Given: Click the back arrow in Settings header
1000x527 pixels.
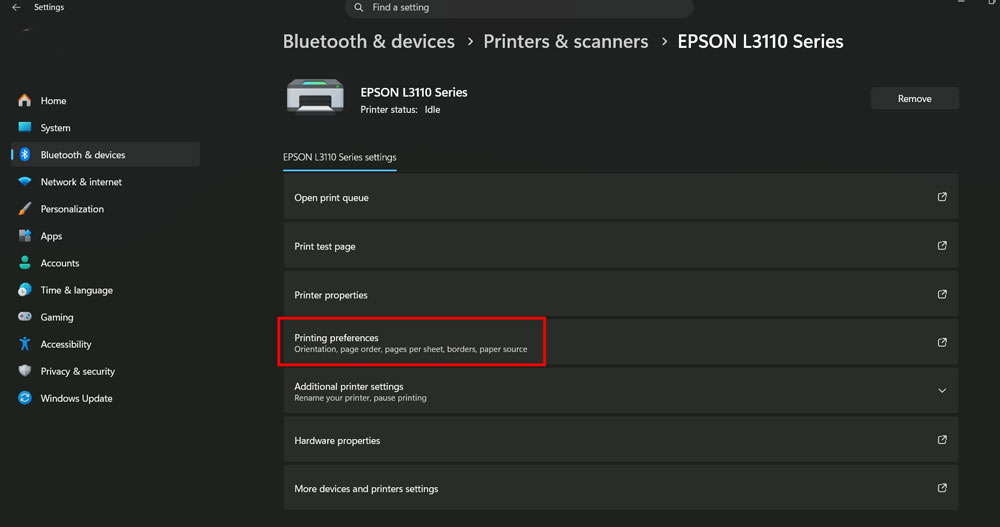Looking at the screenshot, I should 16,7.
